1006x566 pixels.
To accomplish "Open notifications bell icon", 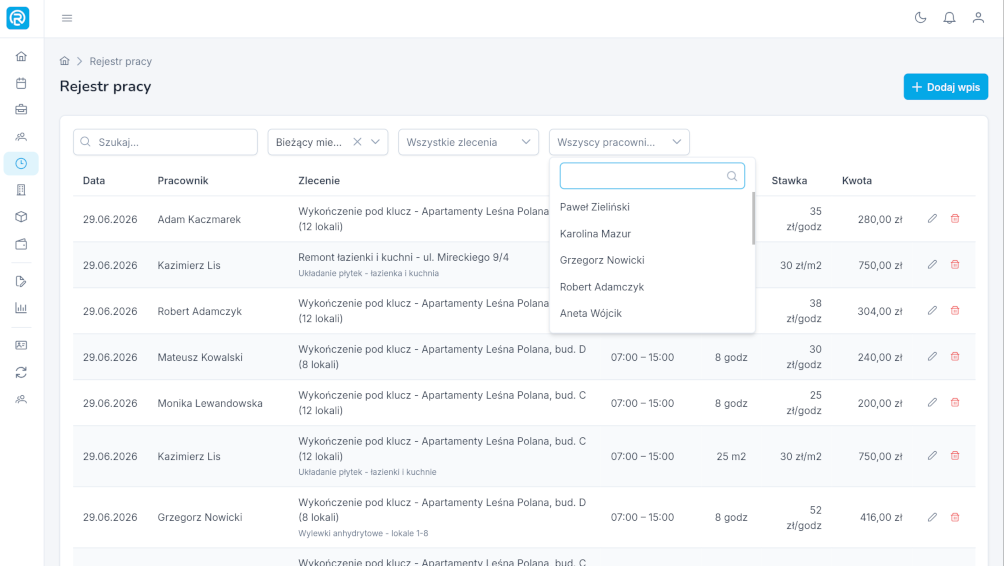I will coord(949,18).
